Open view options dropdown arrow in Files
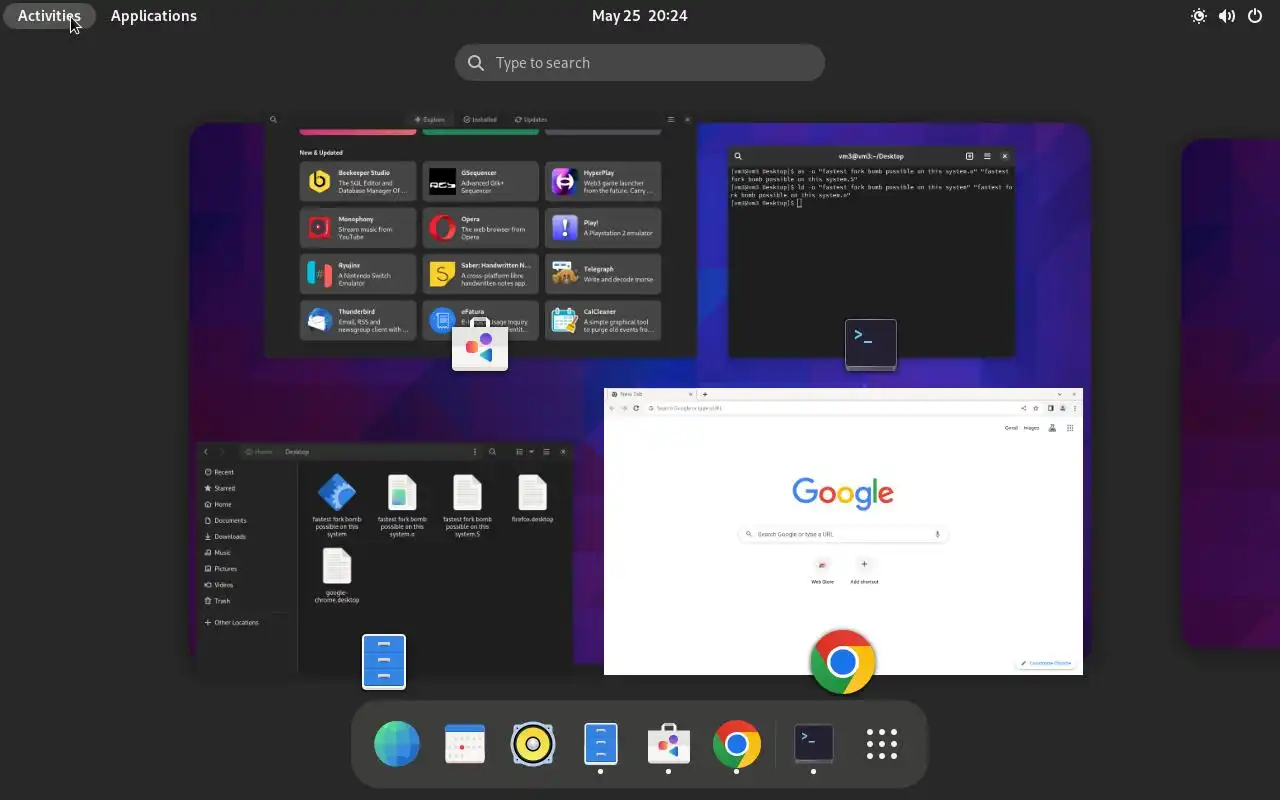The width and height of the screenshot is (1280, 800). (x=532, y=452)
